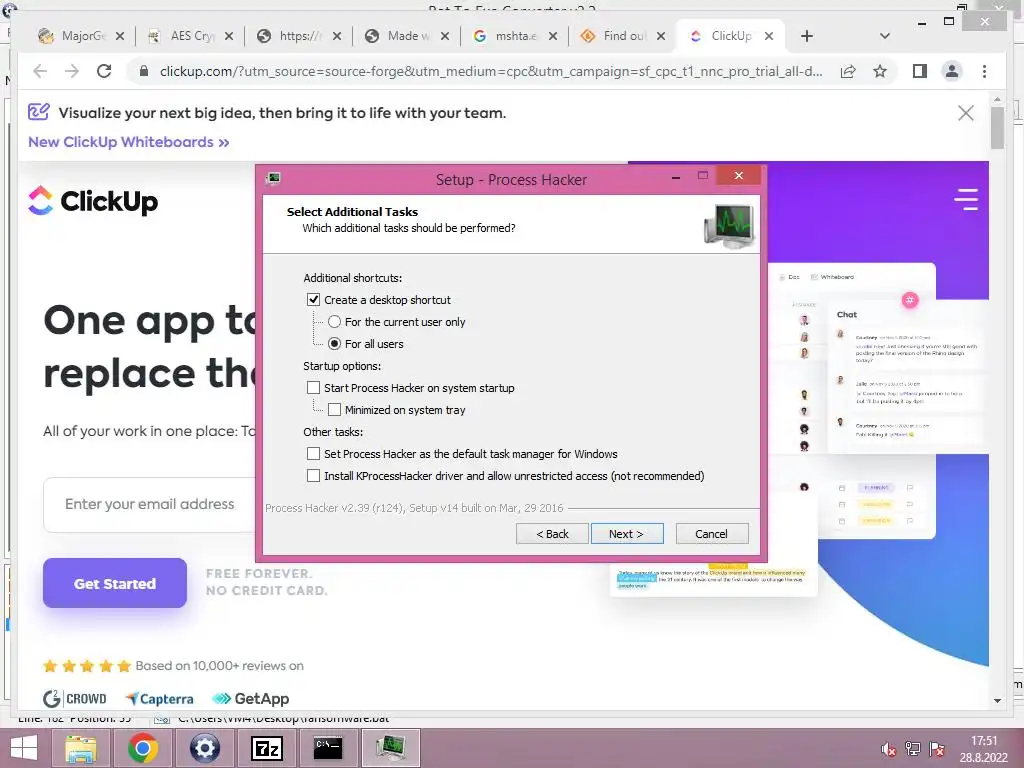Viewport: 1024px width, 768px height.
Task: Go back with the '< Back' button
Action: point(552,534)
